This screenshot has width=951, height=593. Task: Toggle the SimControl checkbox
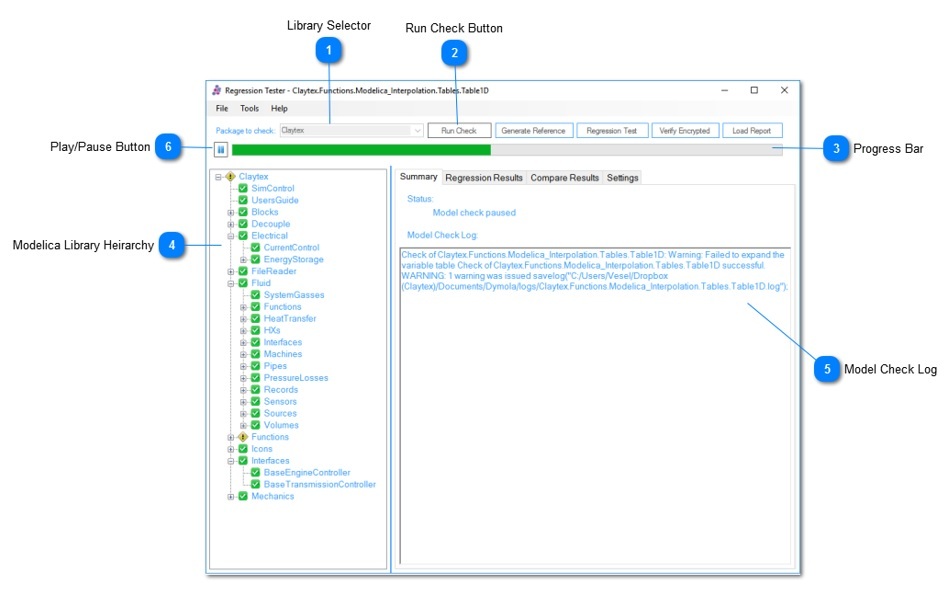pos(243,188)
